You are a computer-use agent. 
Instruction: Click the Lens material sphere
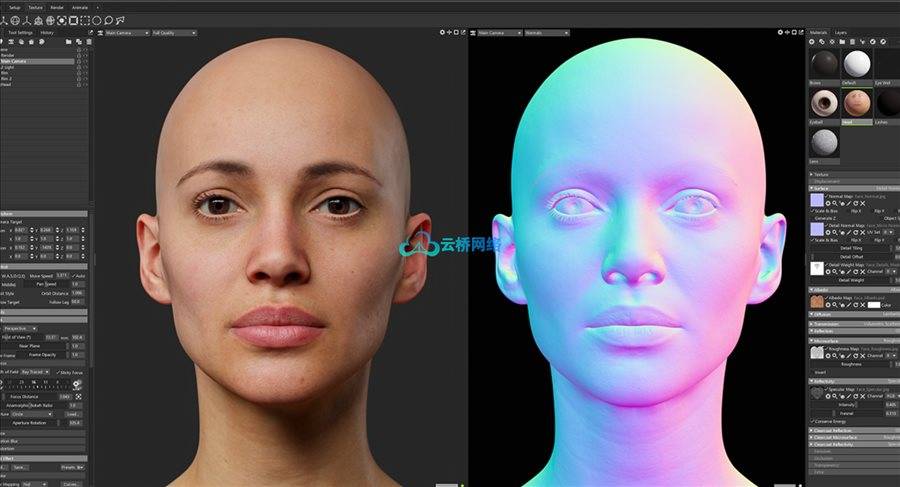click(x=822, y=142)
